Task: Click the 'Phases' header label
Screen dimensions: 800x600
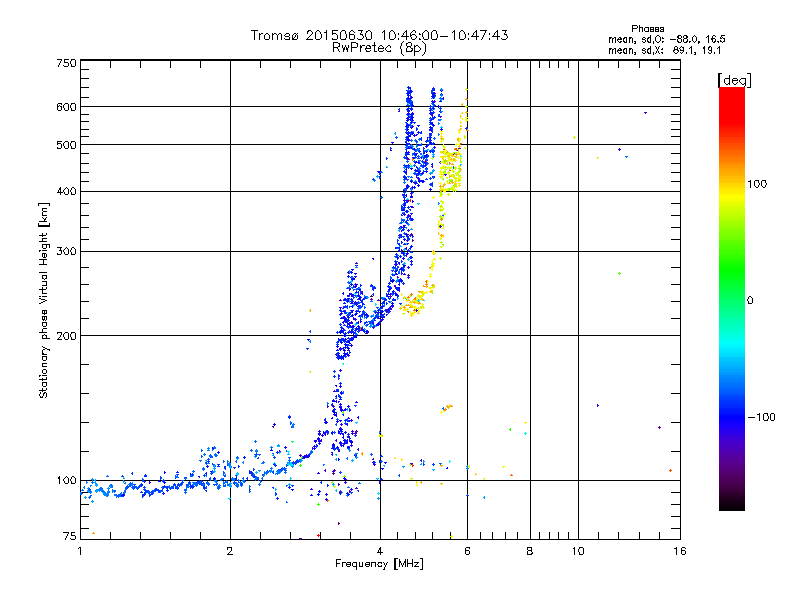Action: click(x=648, y=29)
